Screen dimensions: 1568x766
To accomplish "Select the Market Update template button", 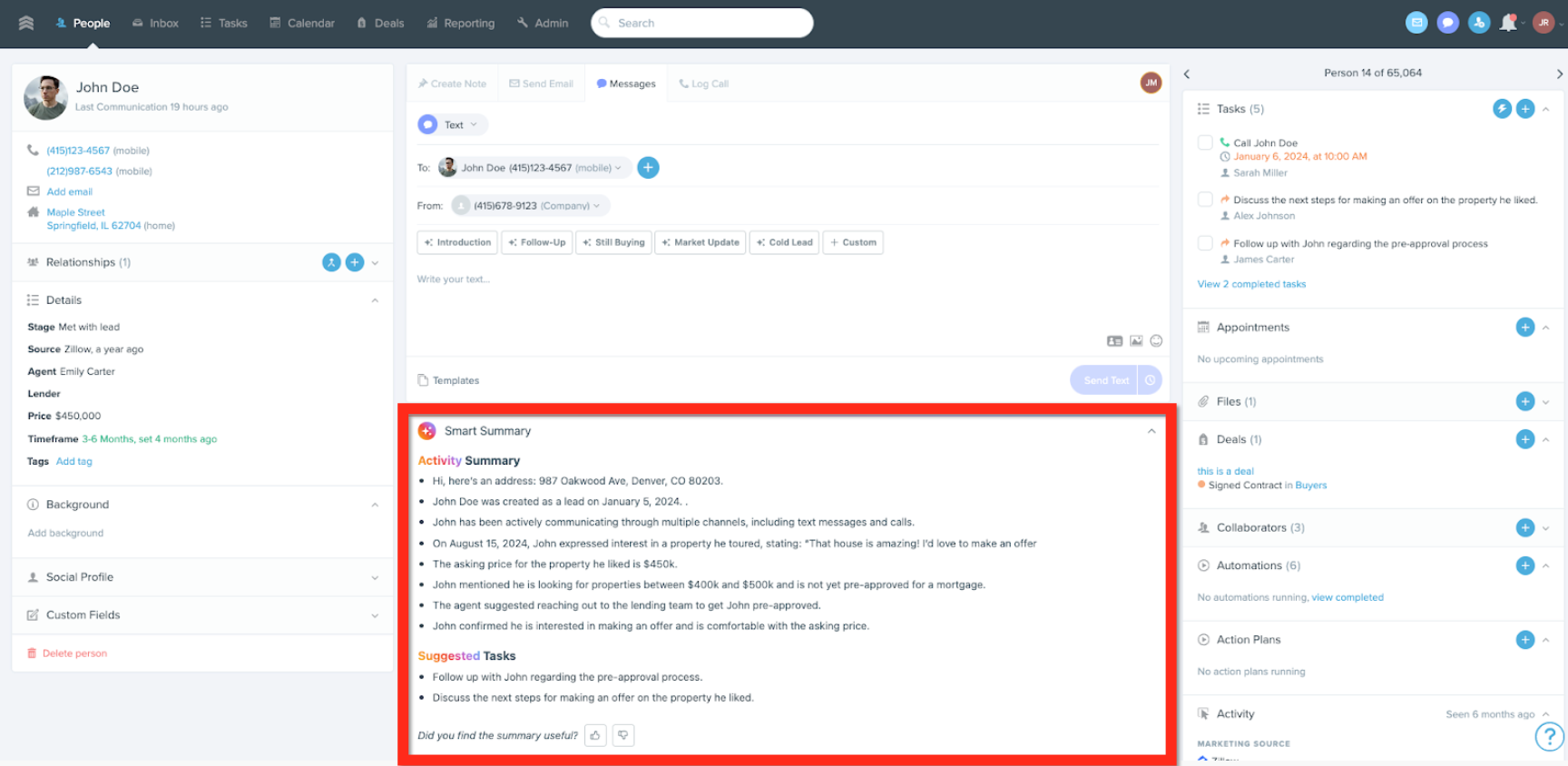I will coord(701,242).
